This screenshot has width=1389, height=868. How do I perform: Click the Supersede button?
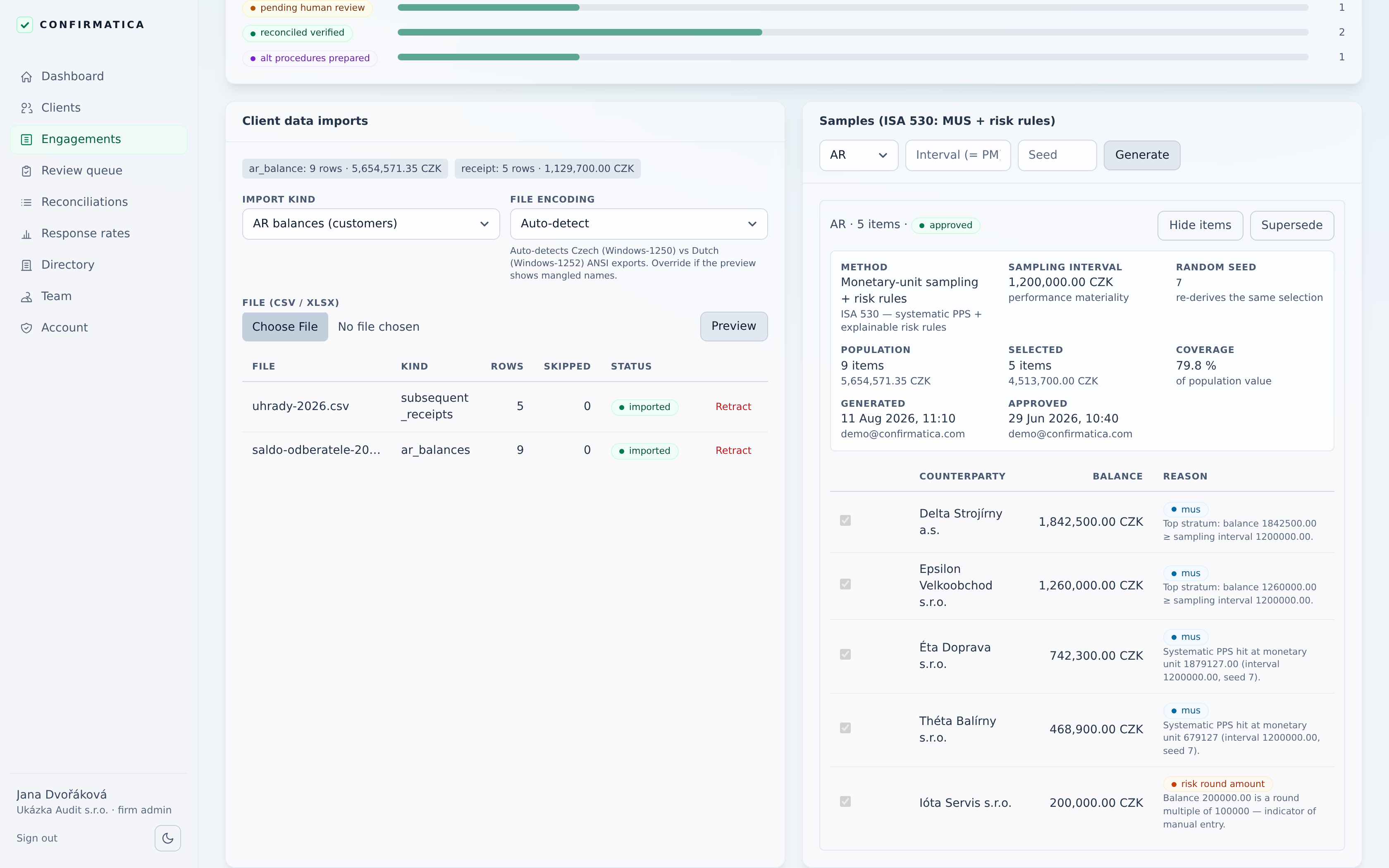pyautogui.click(x=1291, y=225)
